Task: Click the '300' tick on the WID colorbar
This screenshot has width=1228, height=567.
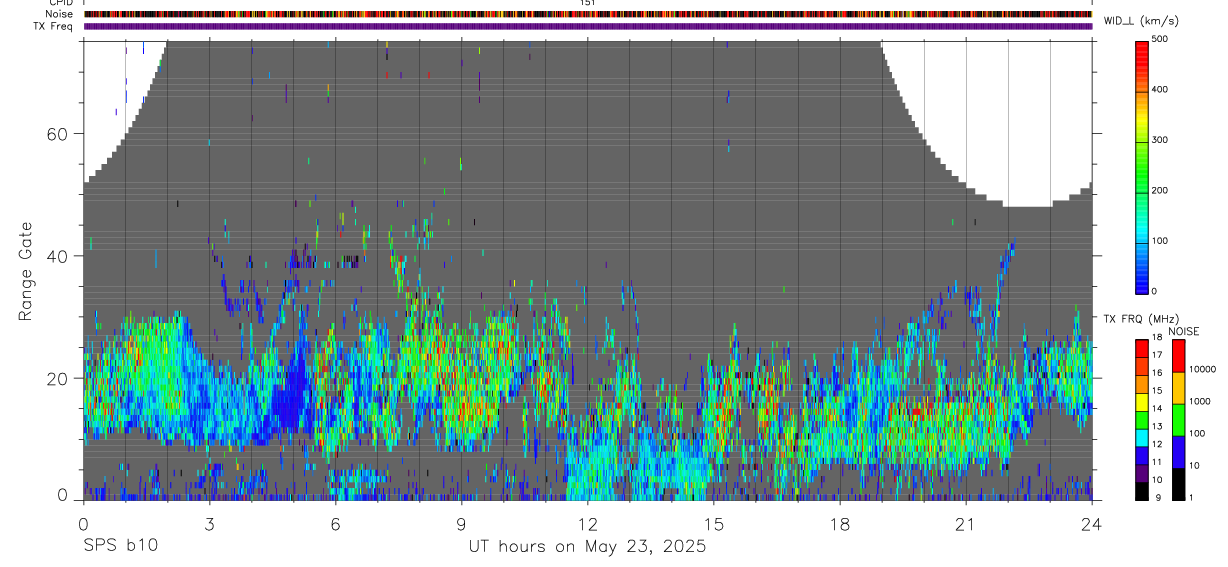Action: pyautogui.click(x=1161, y=140)
